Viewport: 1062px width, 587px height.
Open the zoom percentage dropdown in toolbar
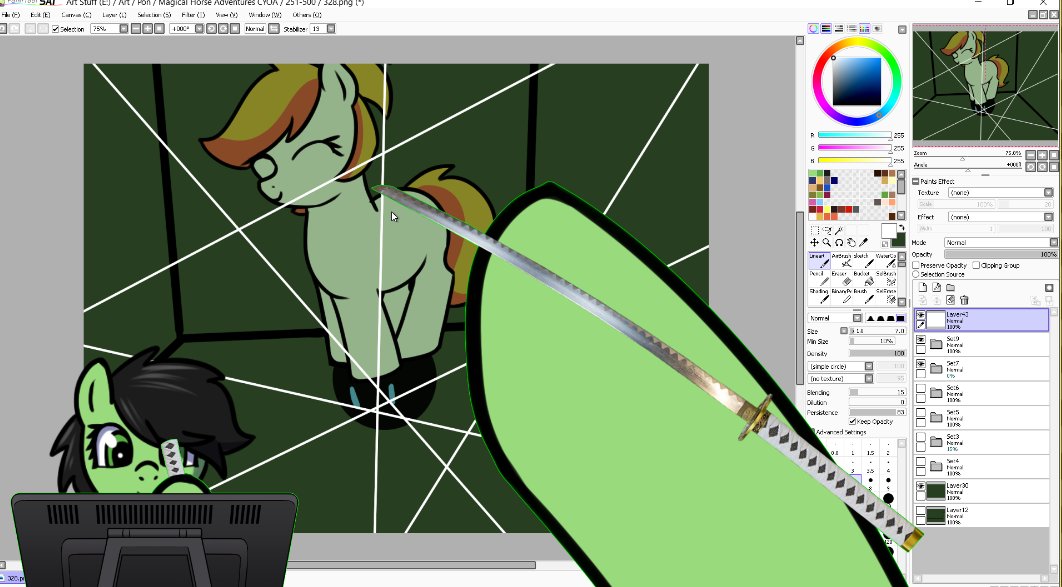pos(124,28)
